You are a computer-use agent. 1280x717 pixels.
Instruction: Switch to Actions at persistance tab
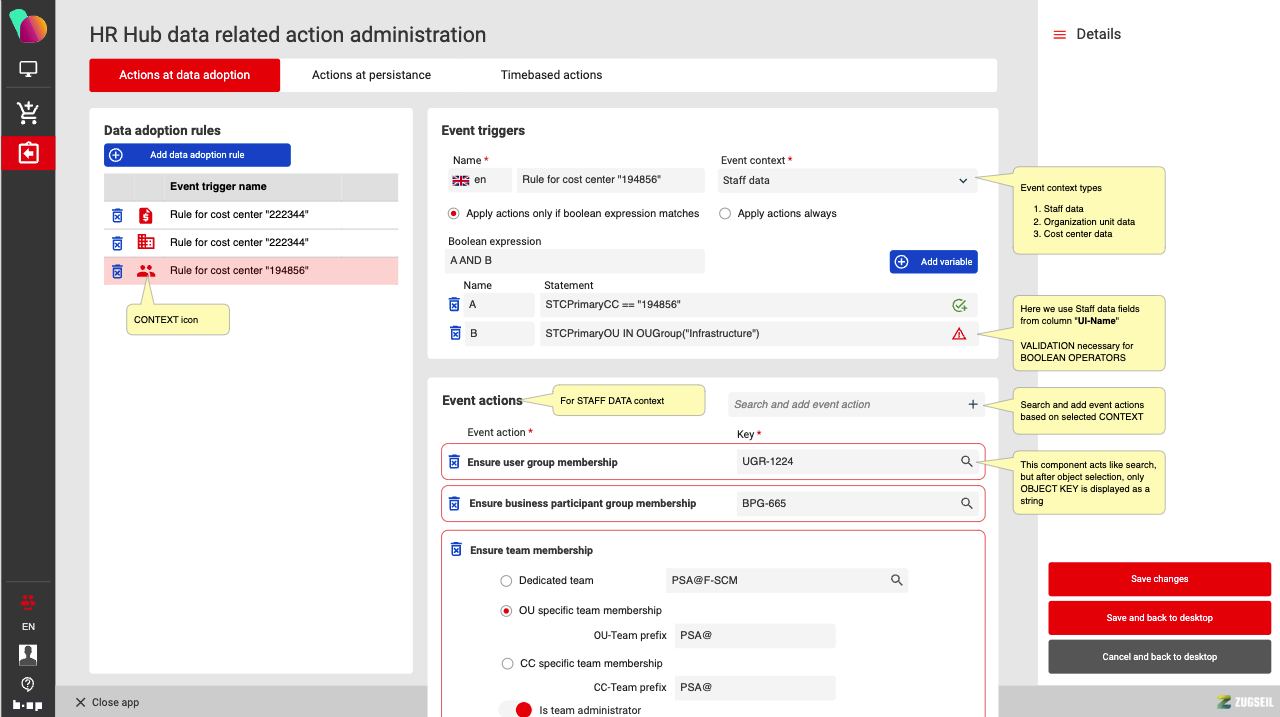click(x=371, y=75)
